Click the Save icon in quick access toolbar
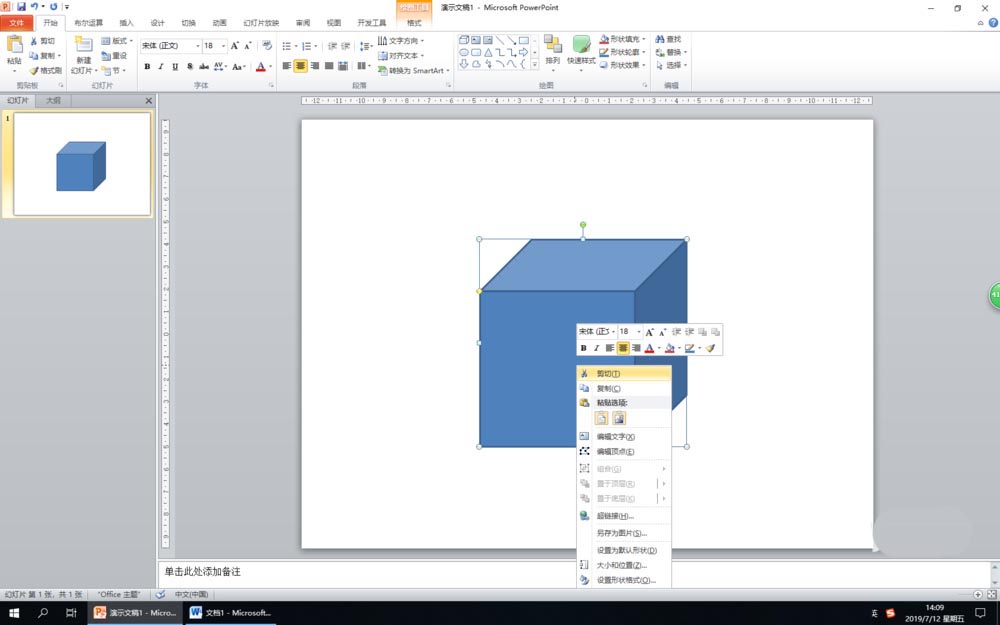The height and width of the screenshot is (625, 1000). 21,6
